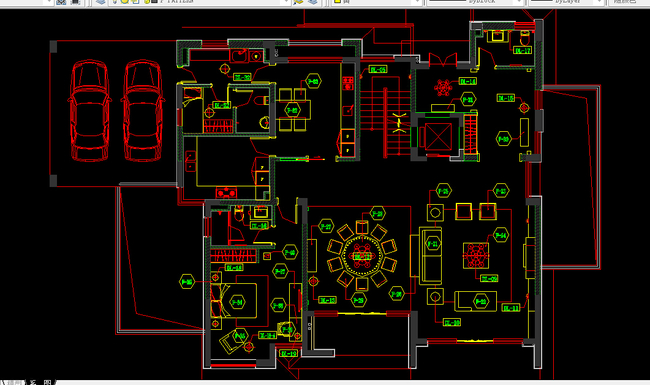This screenshot has height=385, width=650.
Task: Select the yellow stair direction arrow symbol
Action: [400, 123]
